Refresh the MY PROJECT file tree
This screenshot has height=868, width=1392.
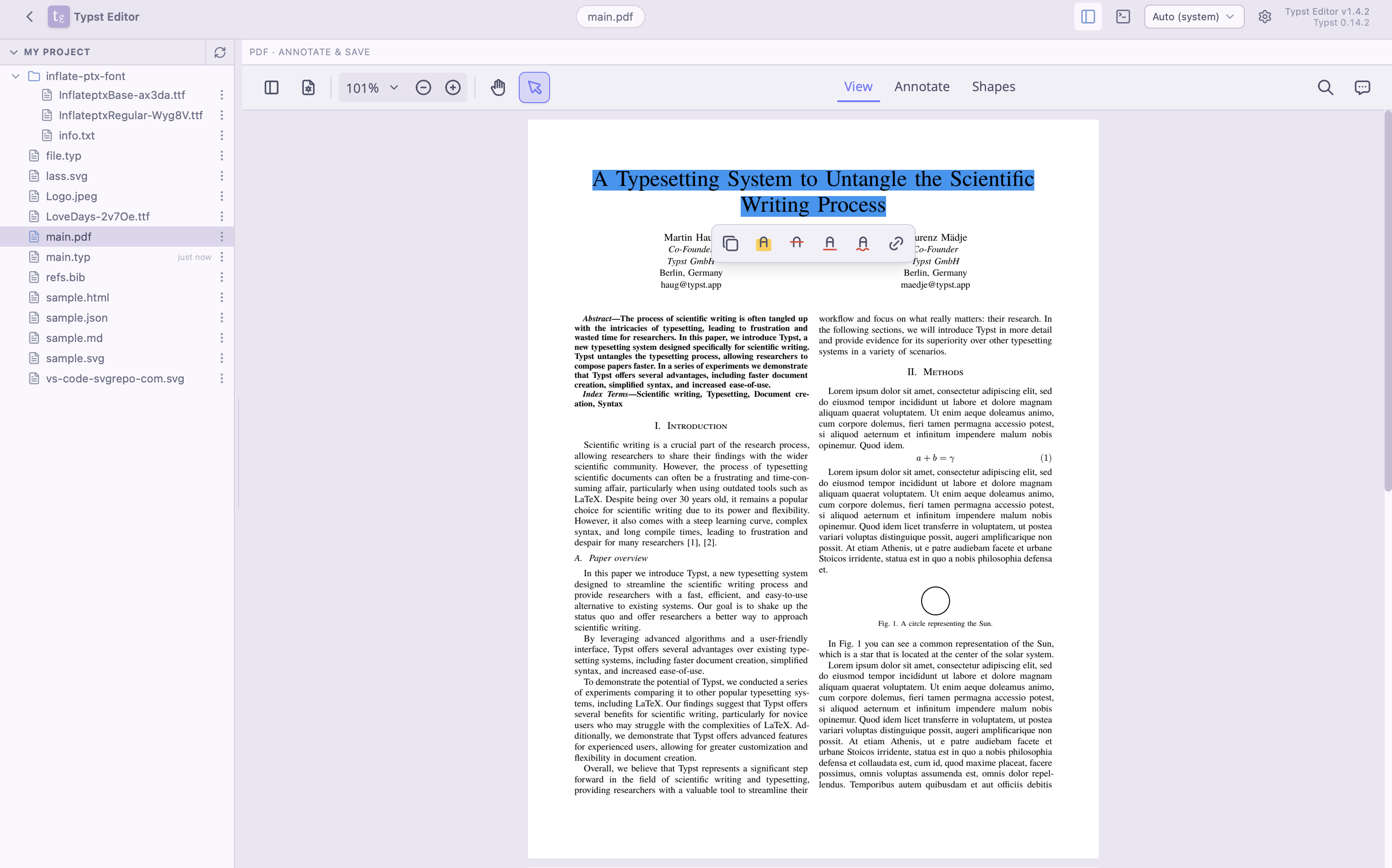(x=220, y=52)
